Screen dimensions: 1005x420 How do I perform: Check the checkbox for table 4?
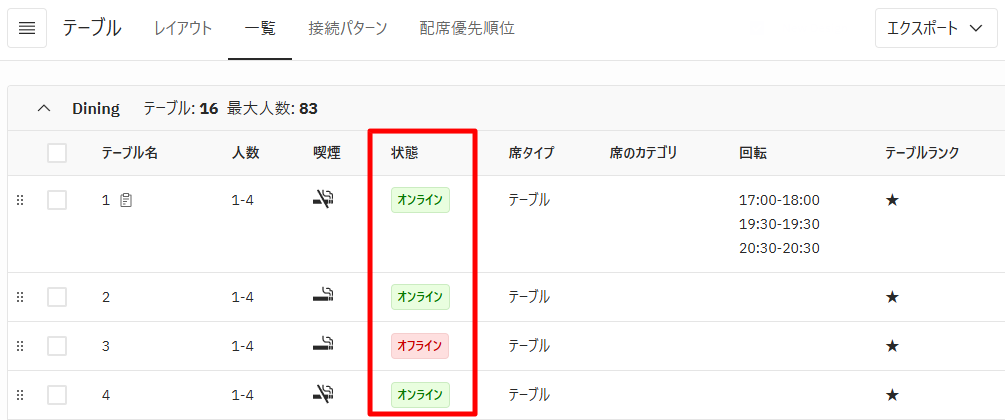[57, 395]
